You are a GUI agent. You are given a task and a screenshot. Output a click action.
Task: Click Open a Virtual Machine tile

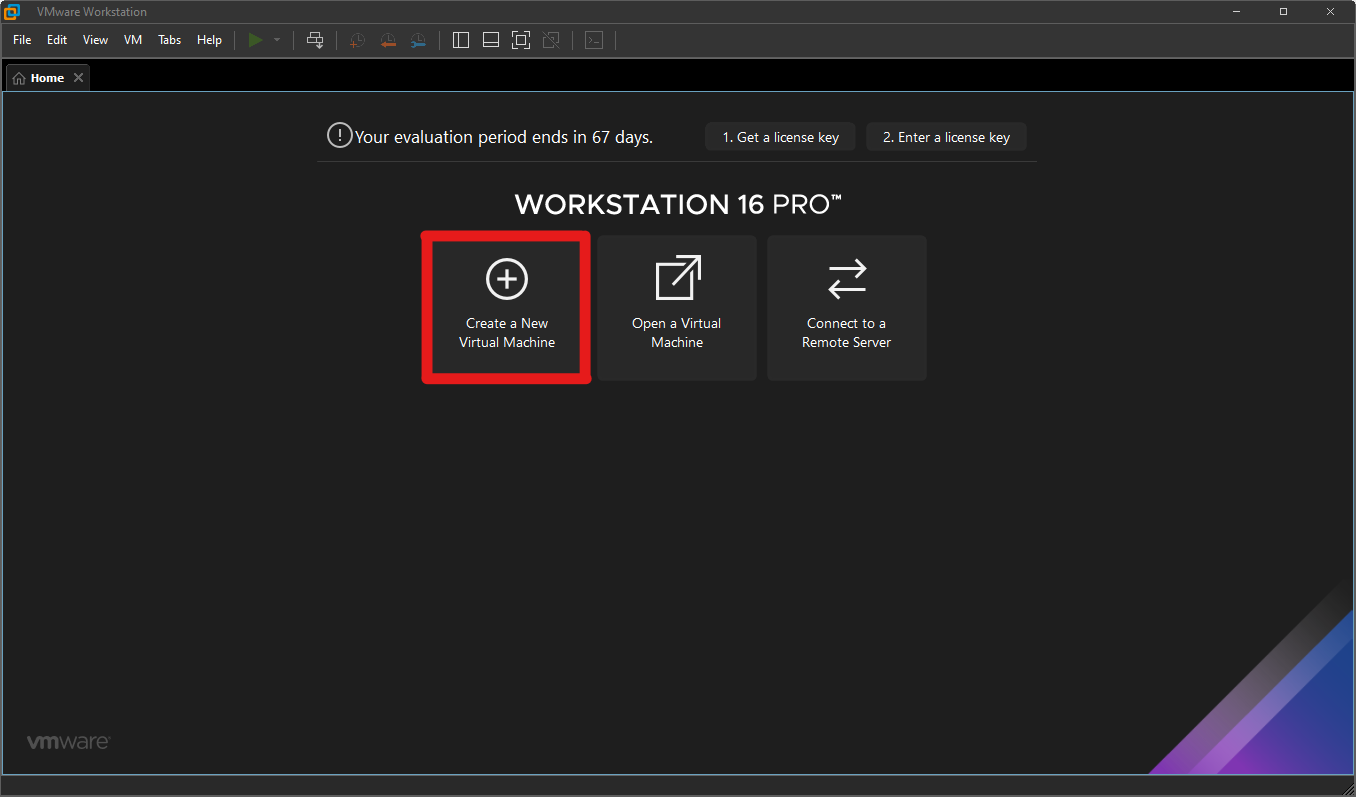pyautogui.click(x=677, y=308)
